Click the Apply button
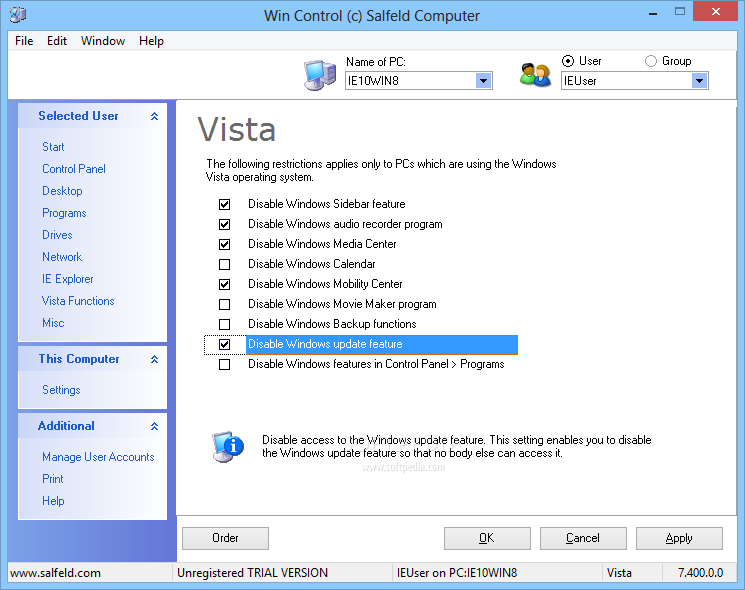The image size is (745, 590). 679,538
